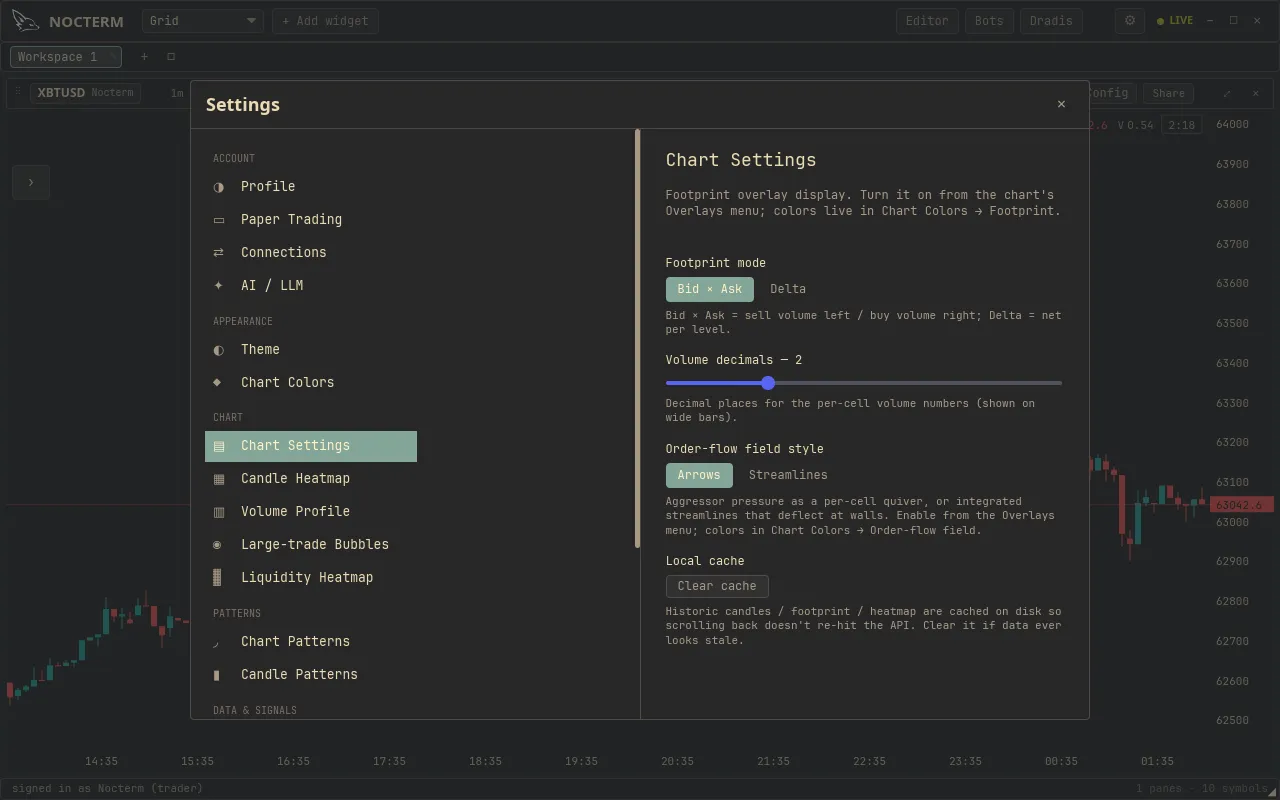Close the Settings dialog with the X
The height and width of the screenshot is (800, 1280).
pyautogui.click(x=1061, y=104)
